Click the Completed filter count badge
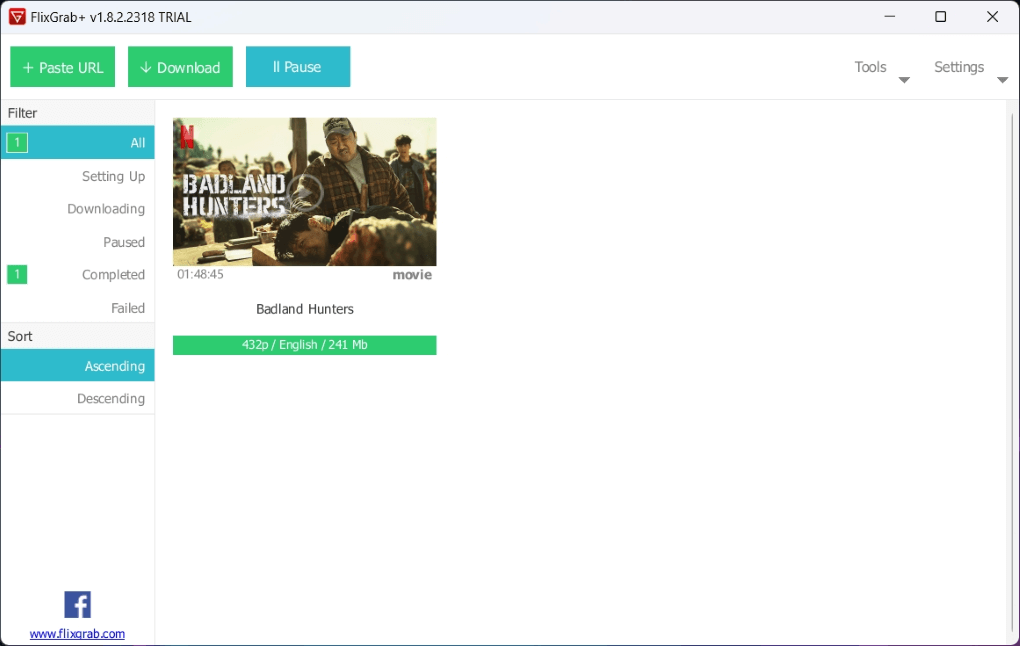Viewport: 1020px width, 646px height. 17,275
